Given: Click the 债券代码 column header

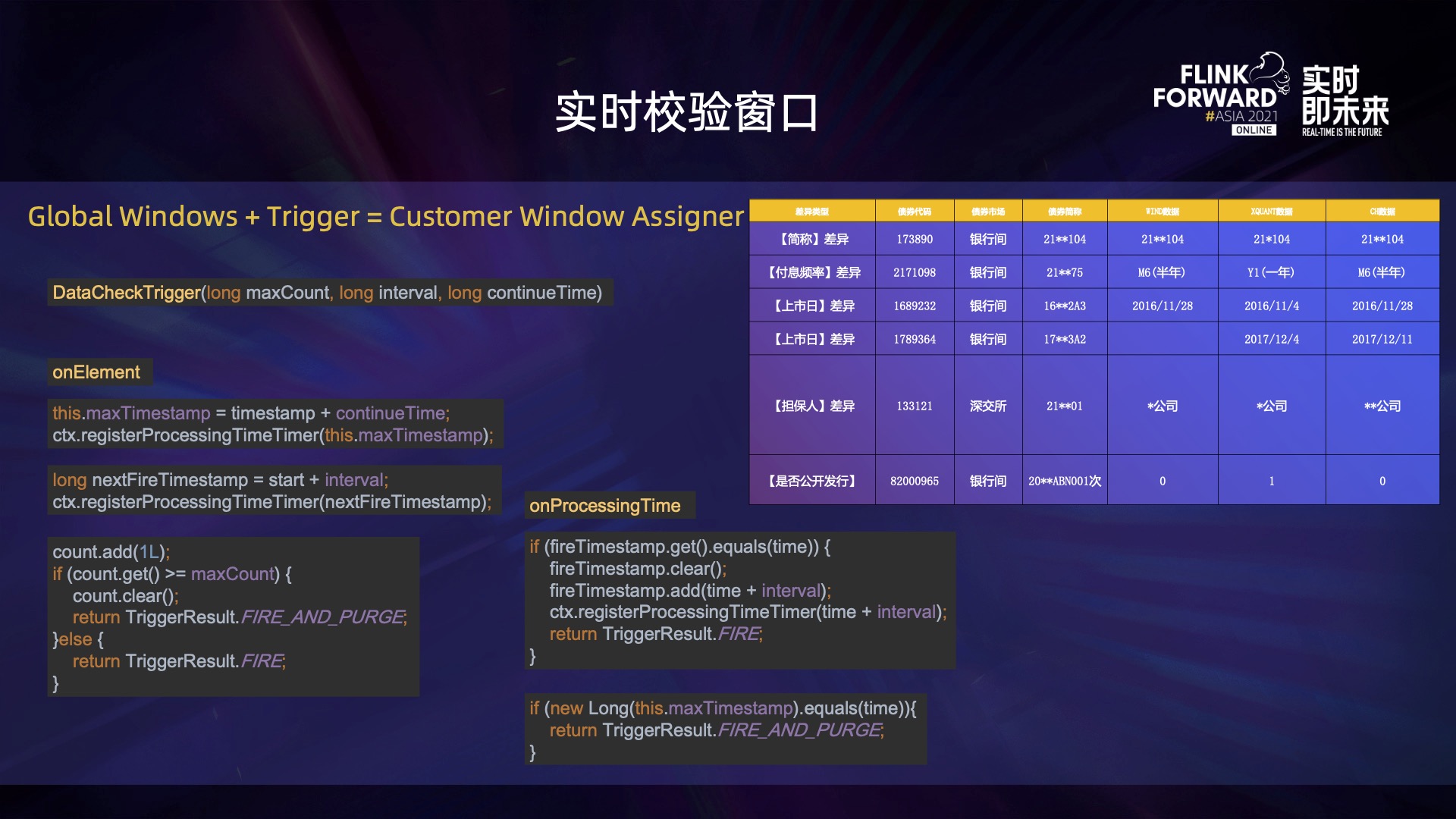Looking at the screenshot, I should point(914,212).
